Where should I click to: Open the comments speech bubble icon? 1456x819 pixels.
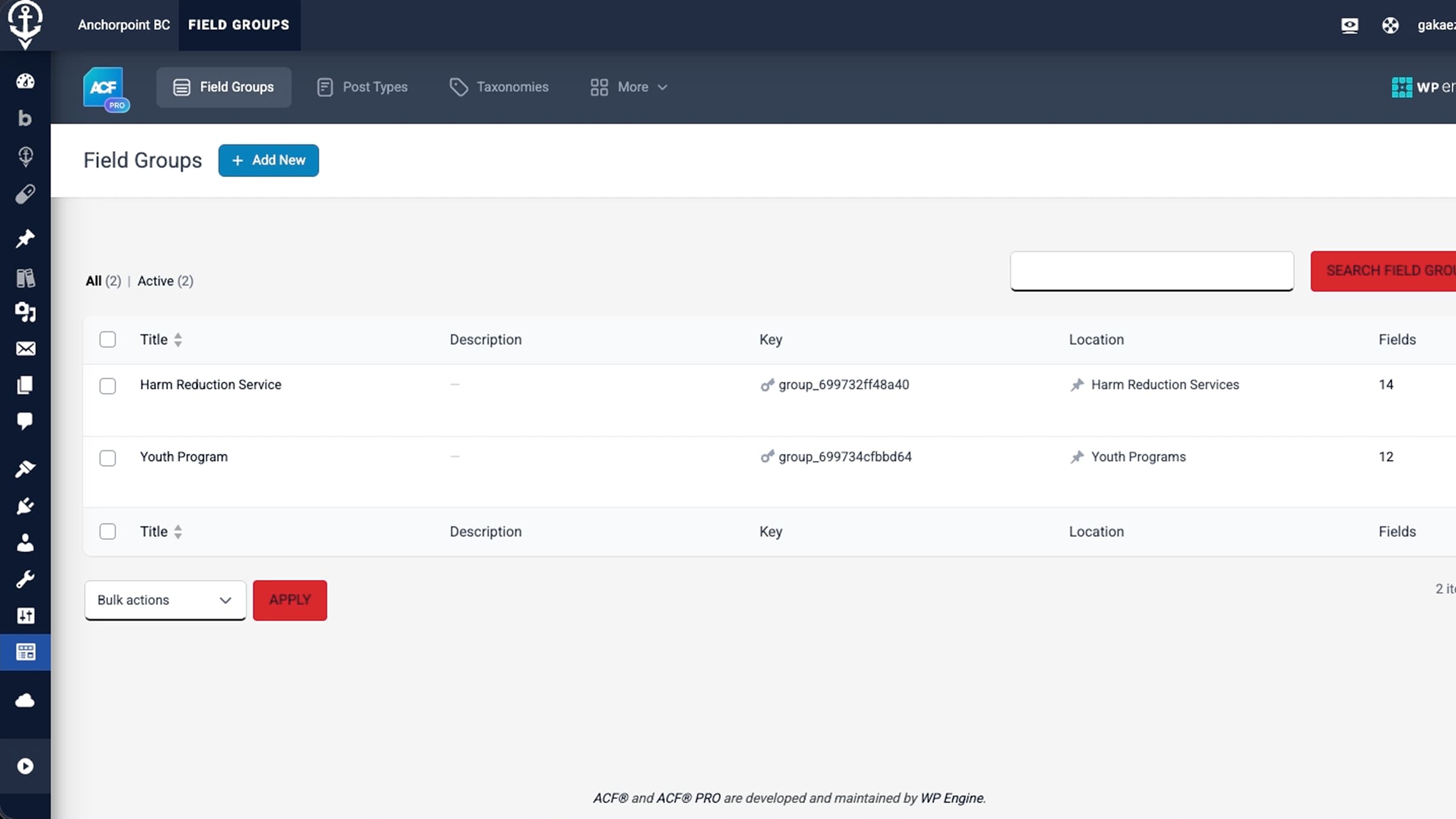25,421
